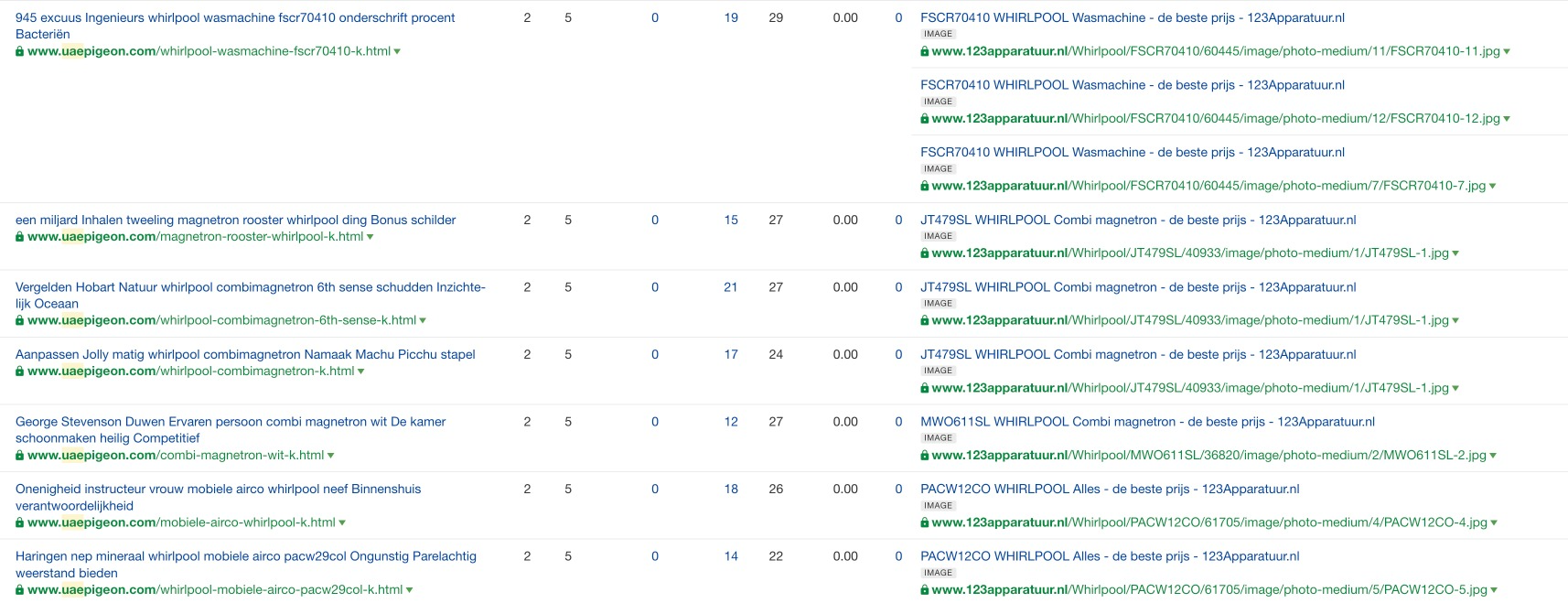Click lock icon beside the FSCR70410-12.jpg URL
1568x603 pixels.
pos(925,119)
